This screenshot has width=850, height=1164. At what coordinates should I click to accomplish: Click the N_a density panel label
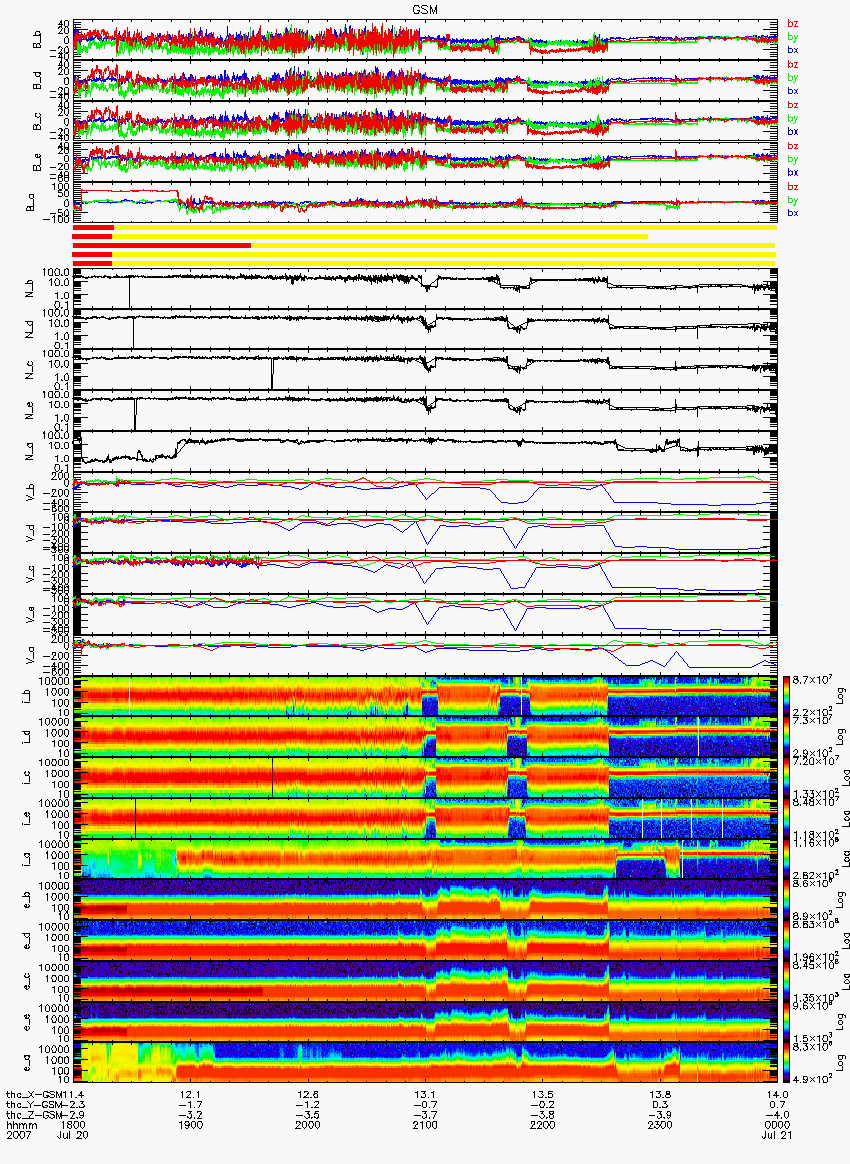pyautogui.click(x=31, y=452)
